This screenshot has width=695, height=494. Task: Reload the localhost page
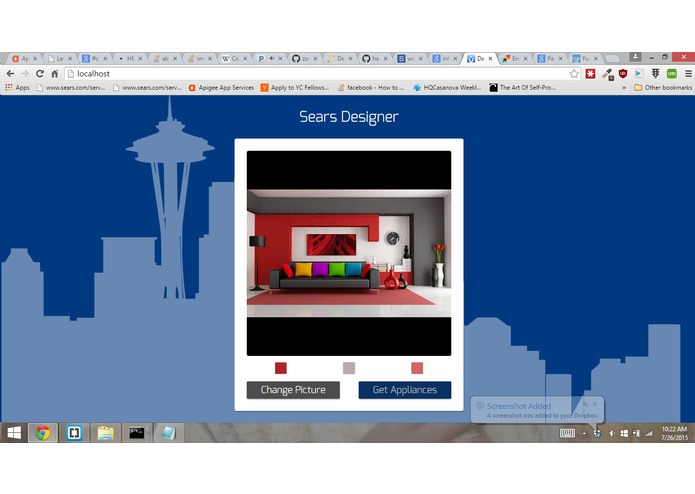tap(40, 74)
